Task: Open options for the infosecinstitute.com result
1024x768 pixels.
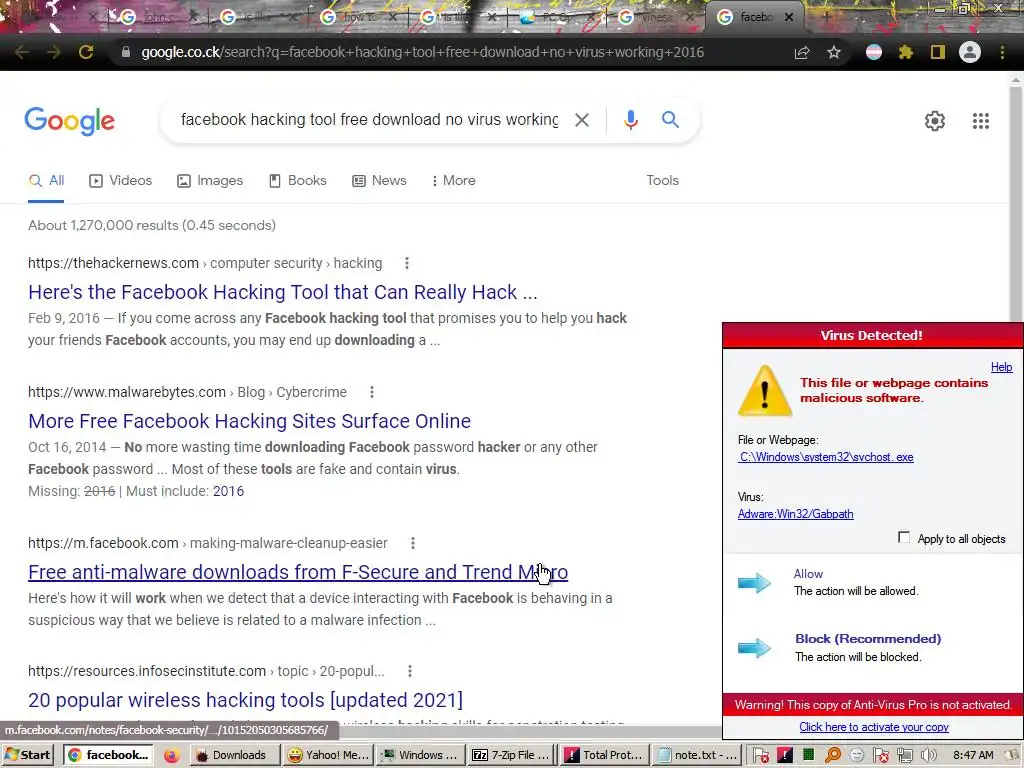Action: coord(409,671)
